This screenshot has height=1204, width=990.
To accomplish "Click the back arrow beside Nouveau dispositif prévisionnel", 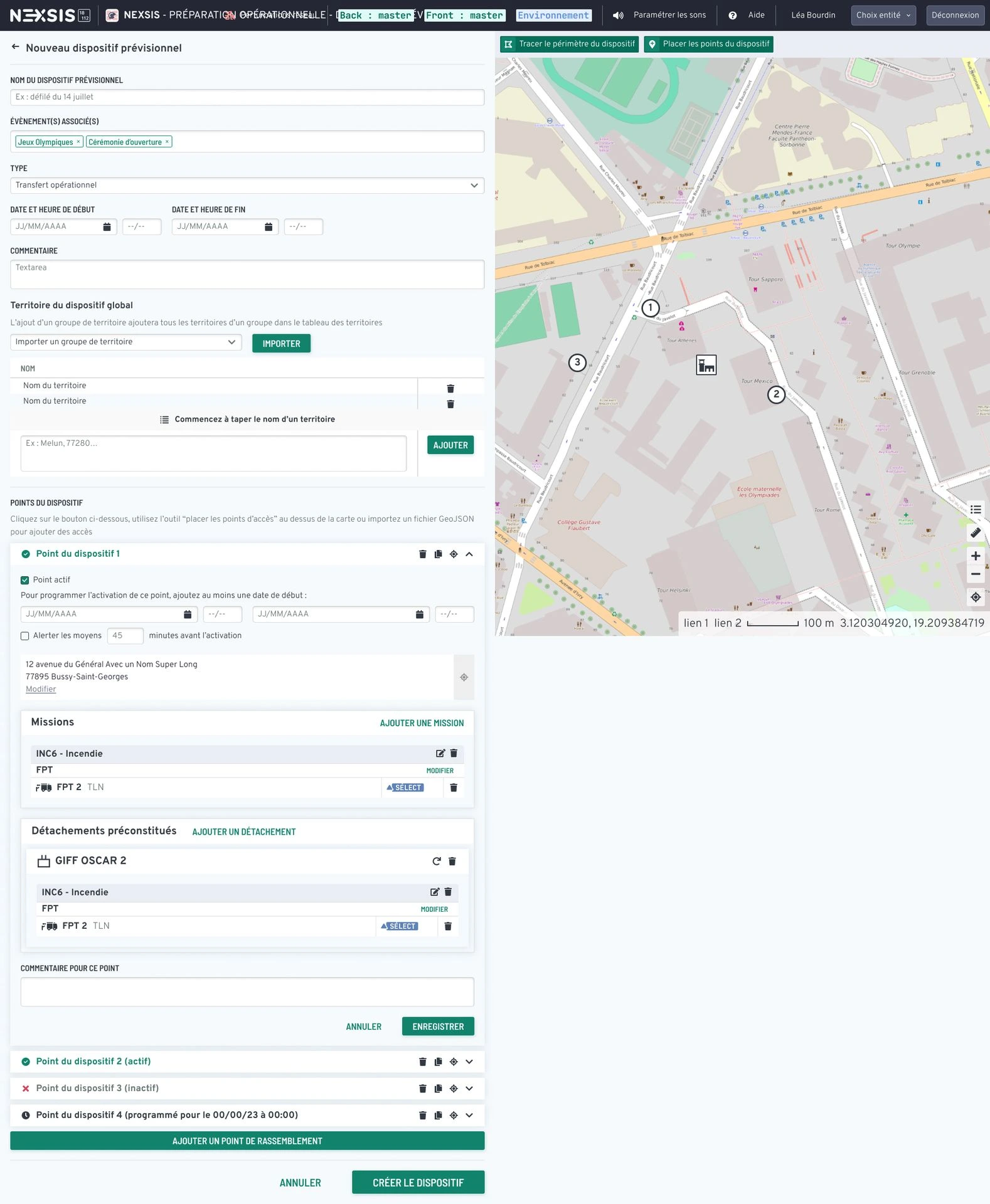I will [15, 47].
